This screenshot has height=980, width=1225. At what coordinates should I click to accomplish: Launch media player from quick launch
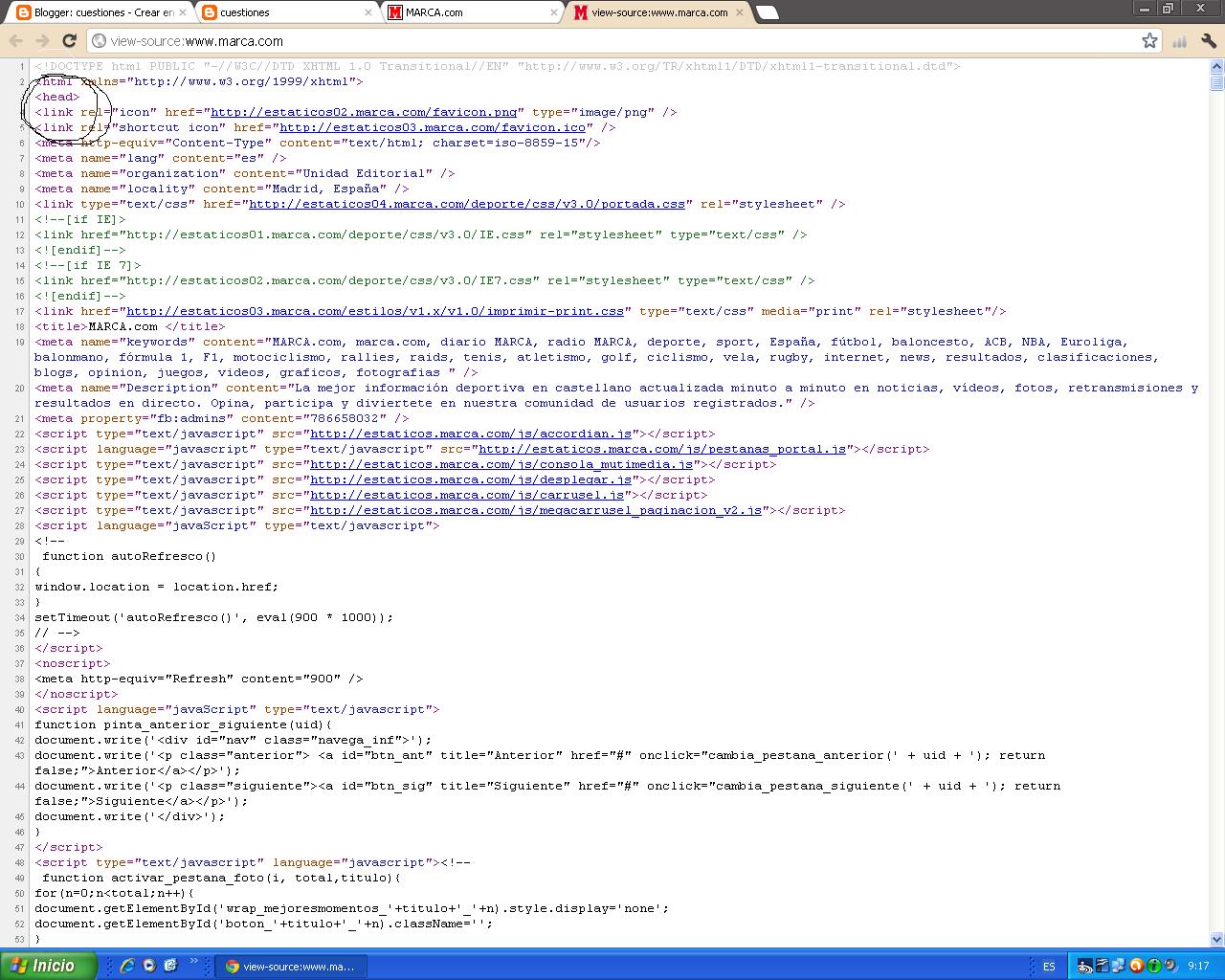tap(149, 966)
